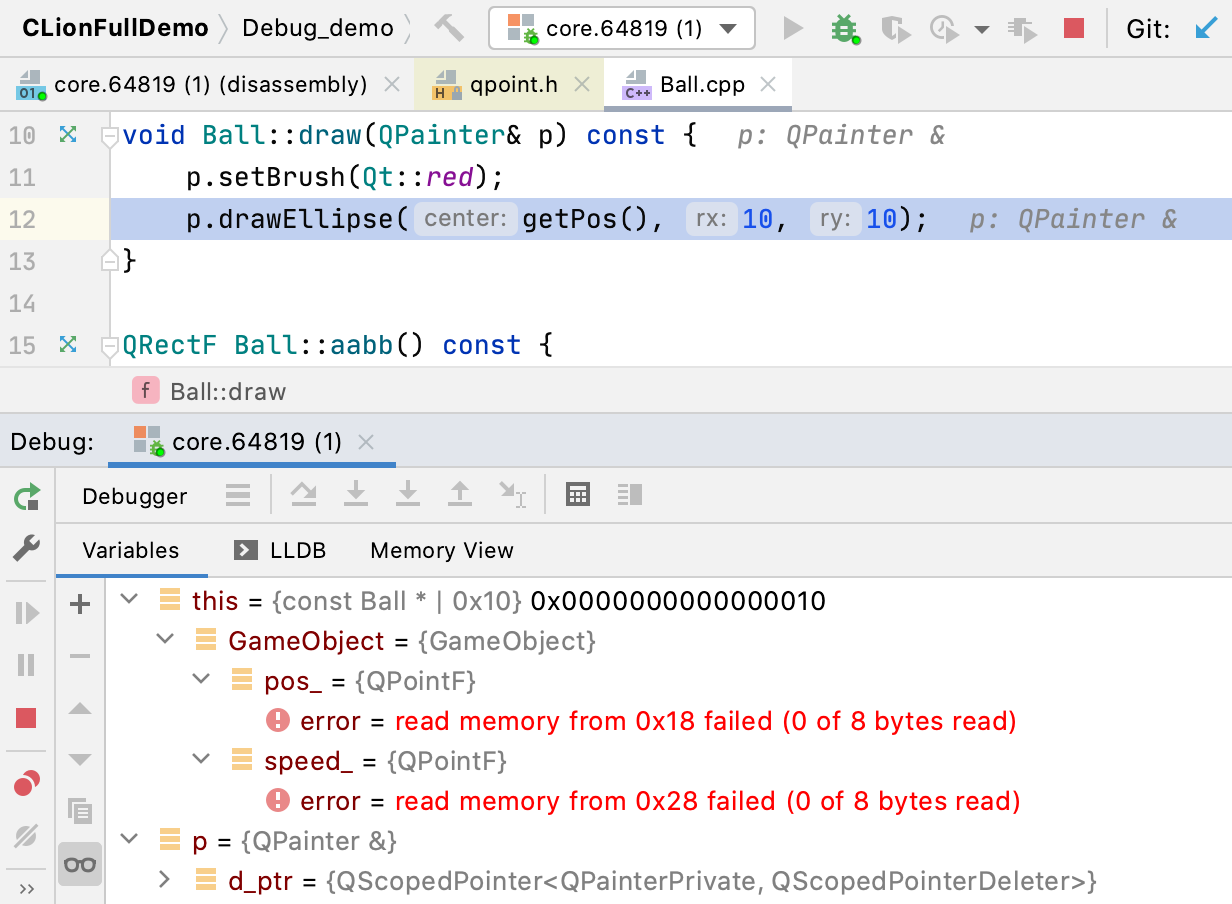Switch to the qpoint.h editor tab
1232x904 pixels.
pyautogui.click(x=513, y=85)
